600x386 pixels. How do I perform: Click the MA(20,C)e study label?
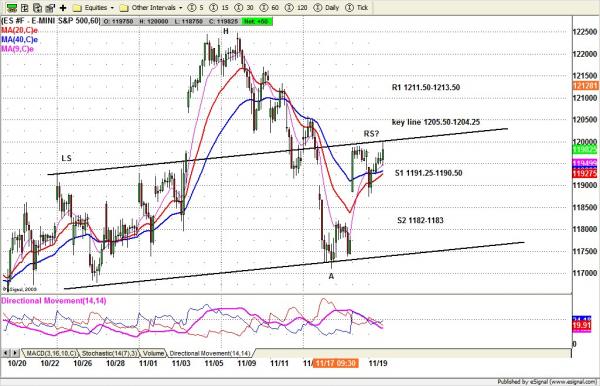click(20, 31)
